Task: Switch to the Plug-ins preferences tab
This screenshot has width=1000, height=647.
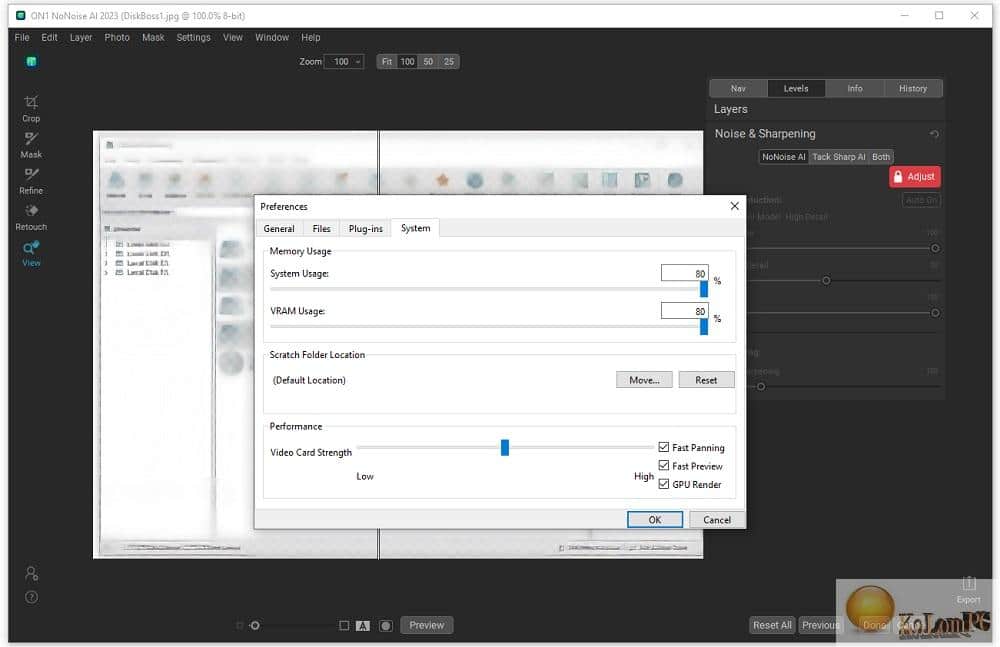Action: pos(365,228)
